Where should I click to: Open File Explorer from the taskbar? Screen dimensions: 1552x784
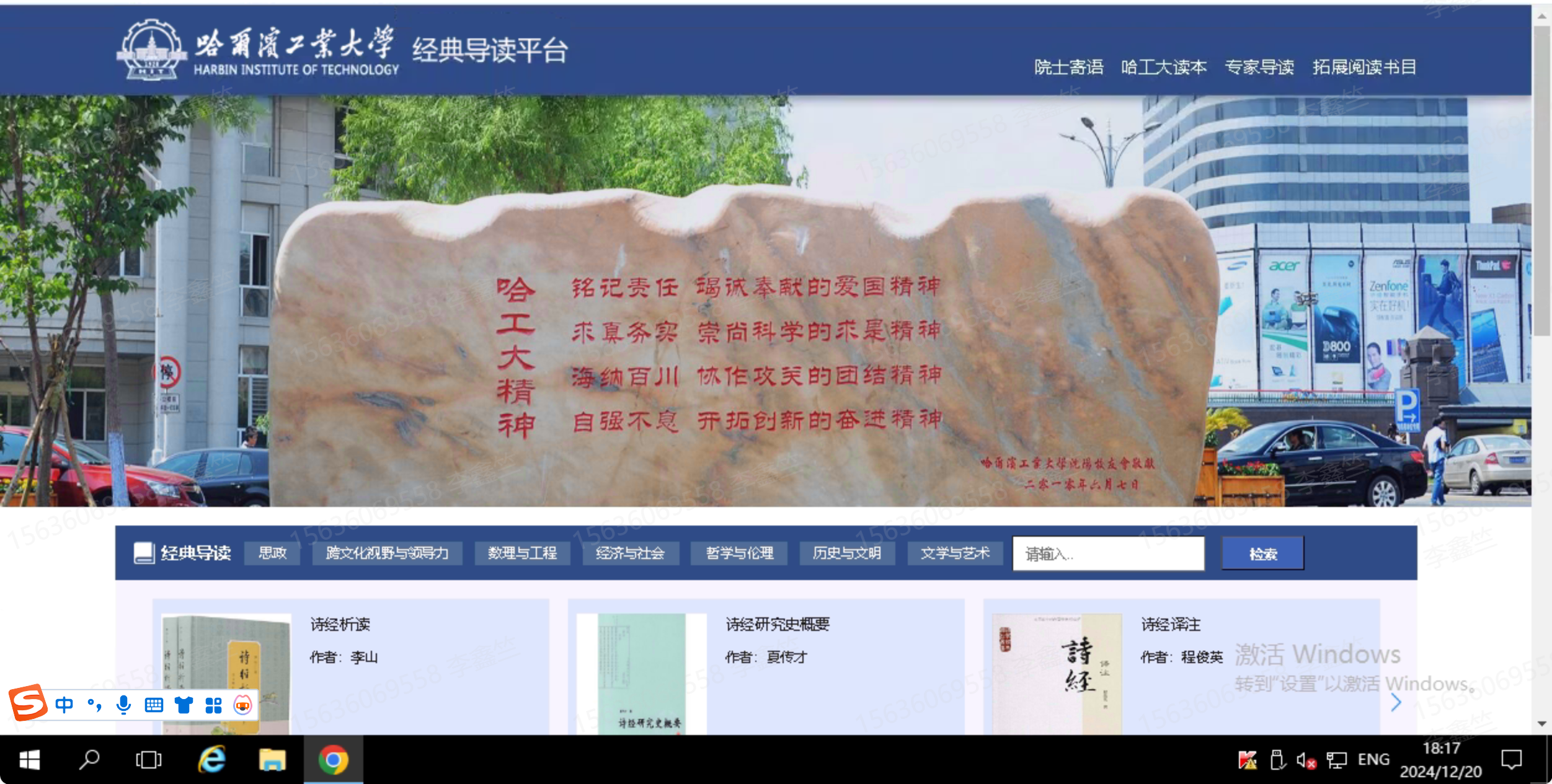[x=272, y=760]
